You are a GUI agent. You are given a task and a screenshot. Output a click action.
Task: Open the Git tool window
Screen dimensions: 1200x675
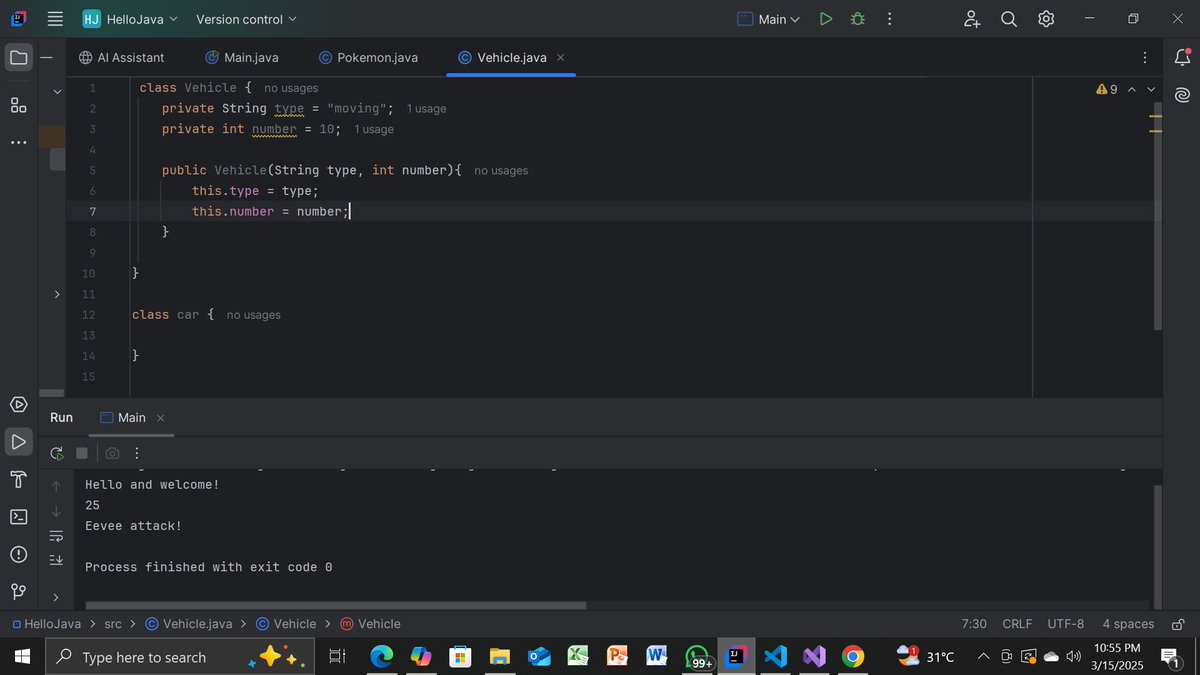(18, 591)
